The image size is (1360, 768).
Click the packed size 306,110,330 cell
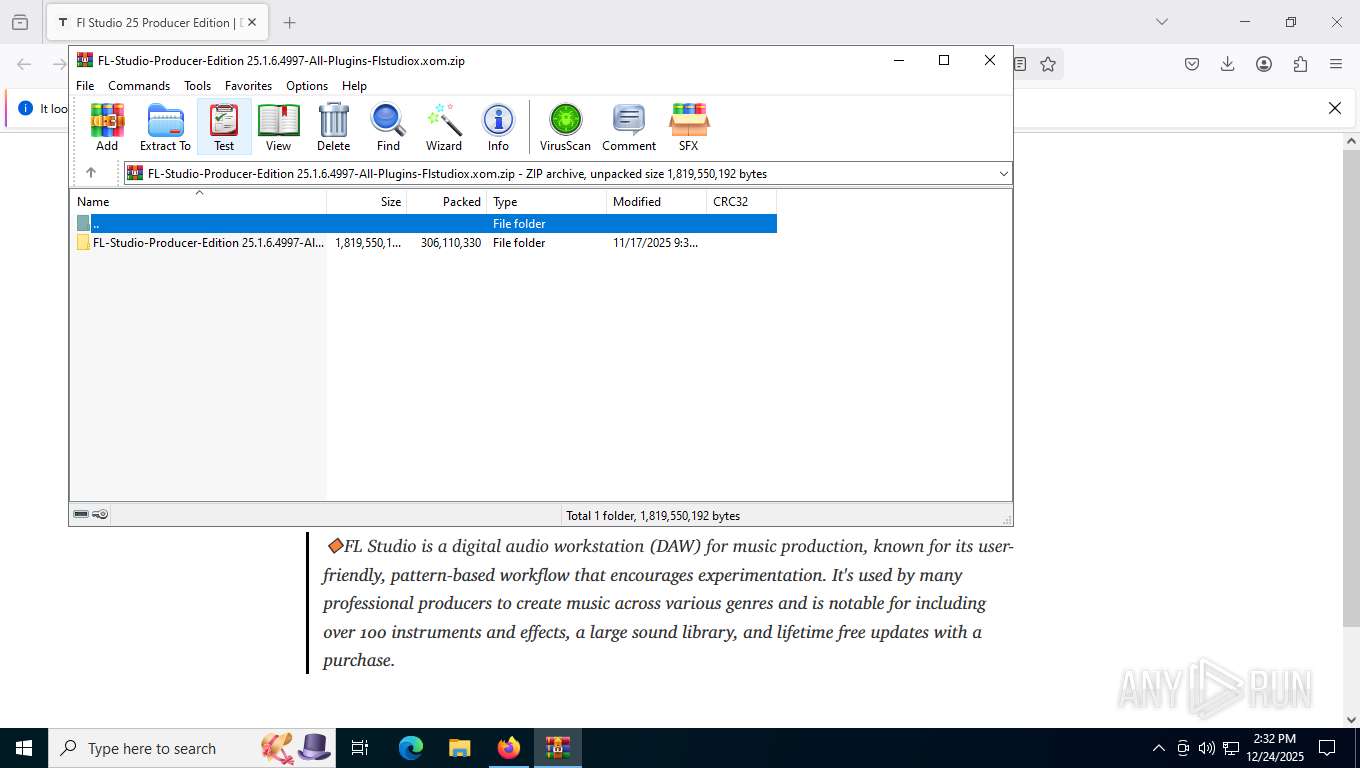tap(451, 243)
